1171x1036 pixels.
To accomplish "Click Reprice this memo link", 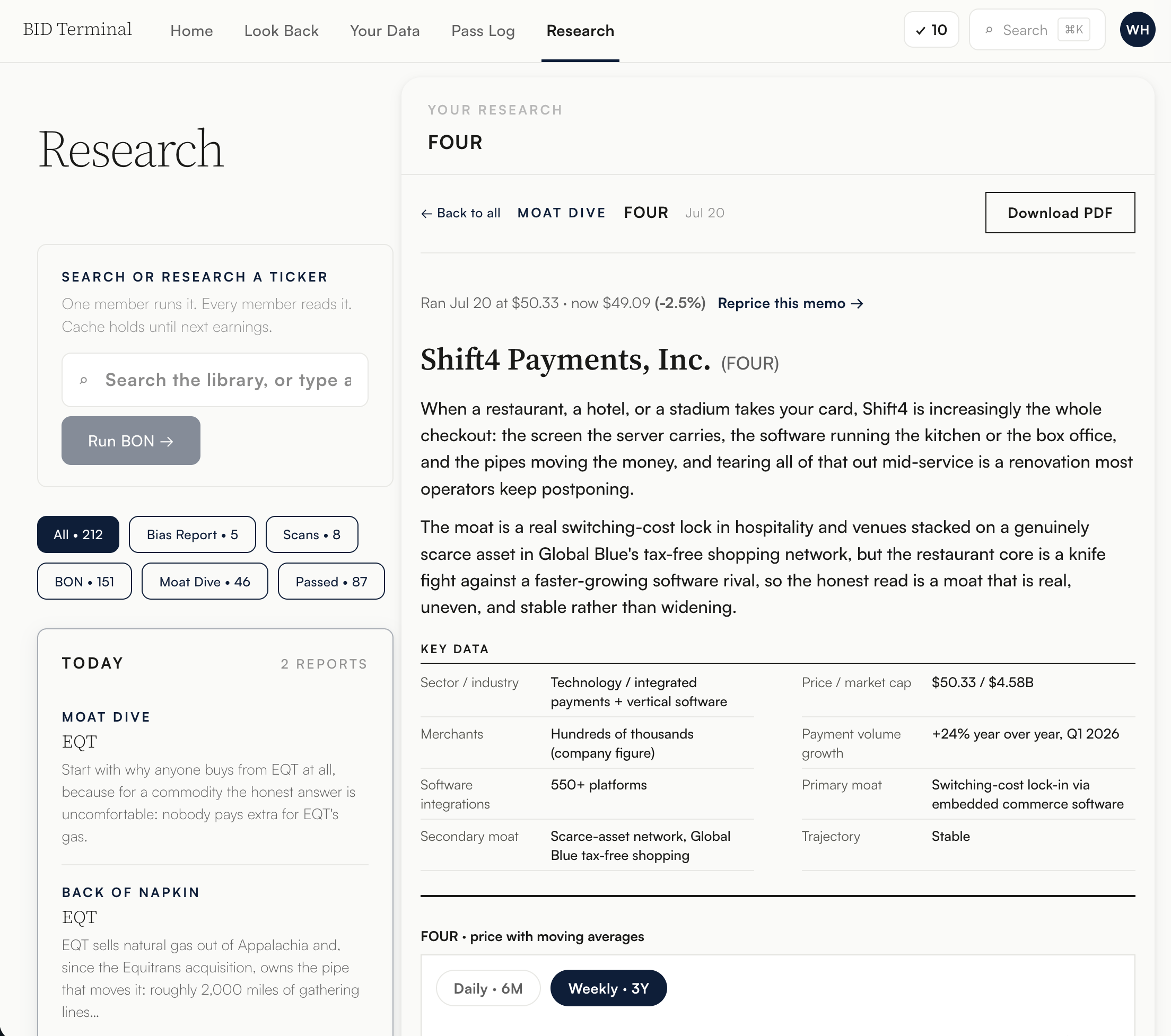I will [791, 303].
